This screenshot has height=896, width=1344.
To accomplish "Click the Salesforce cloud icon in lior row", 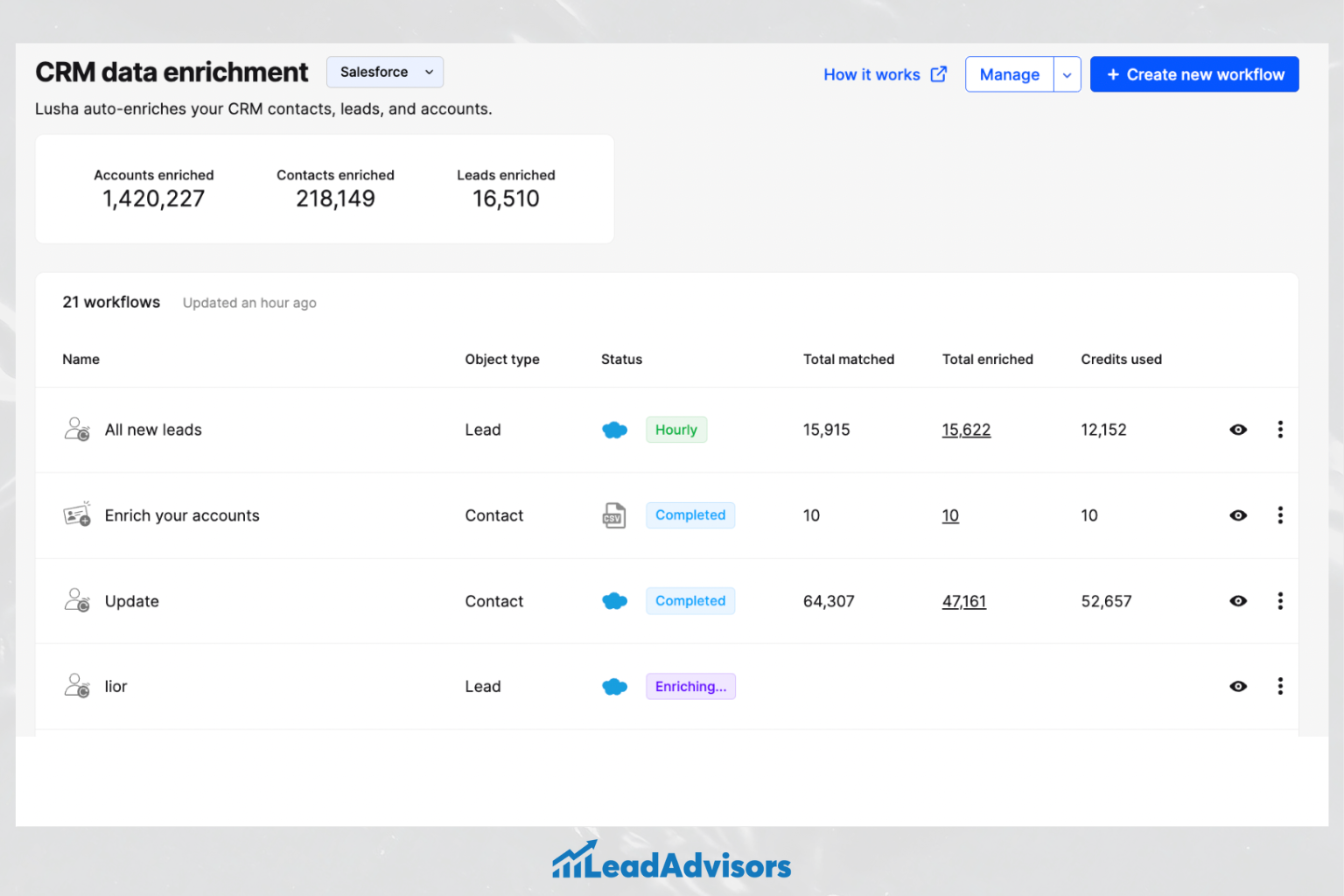I will pyautogui.click(x=614, y=687).
